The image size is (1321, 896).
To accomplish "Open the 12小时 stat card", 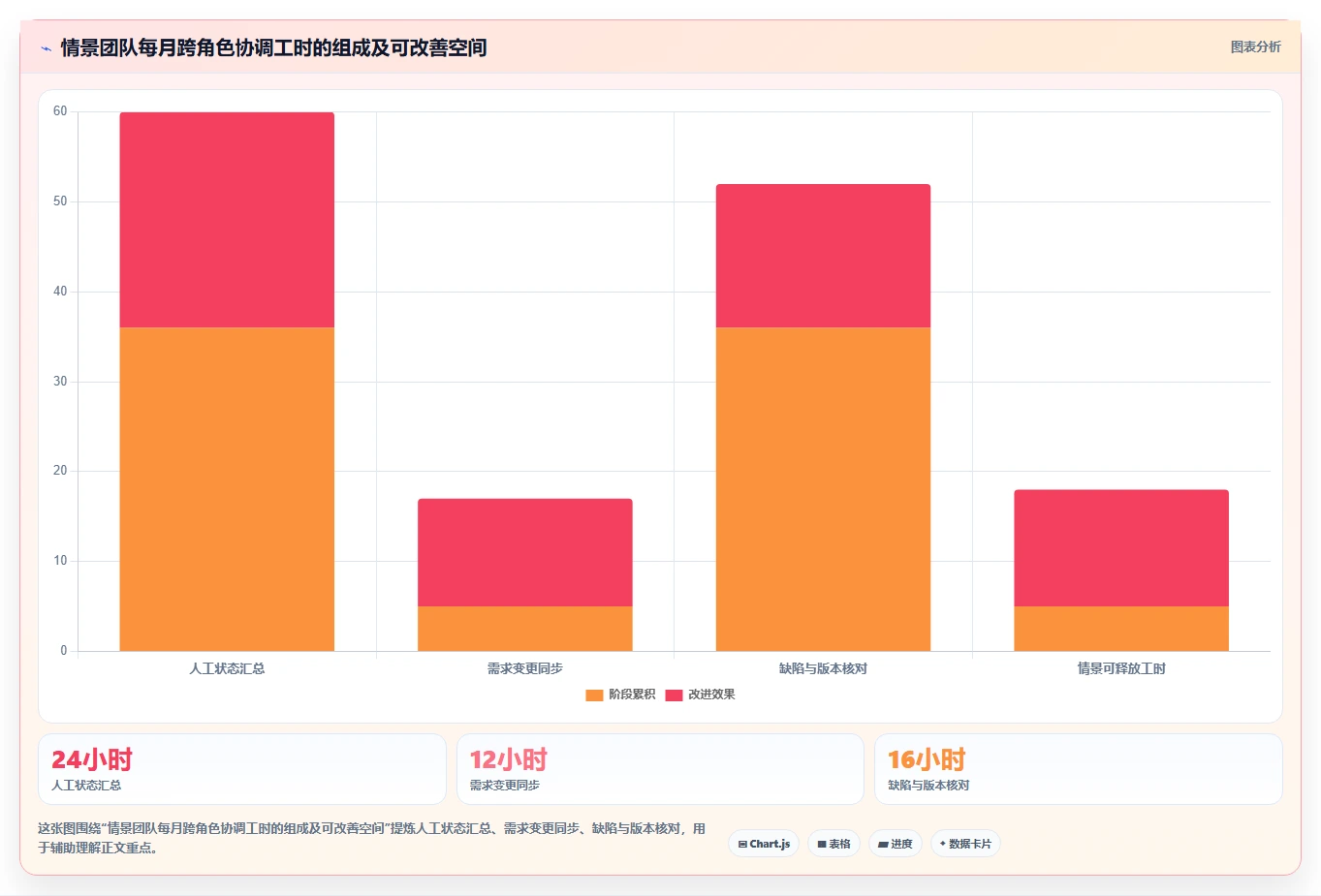I will point(660,769).
